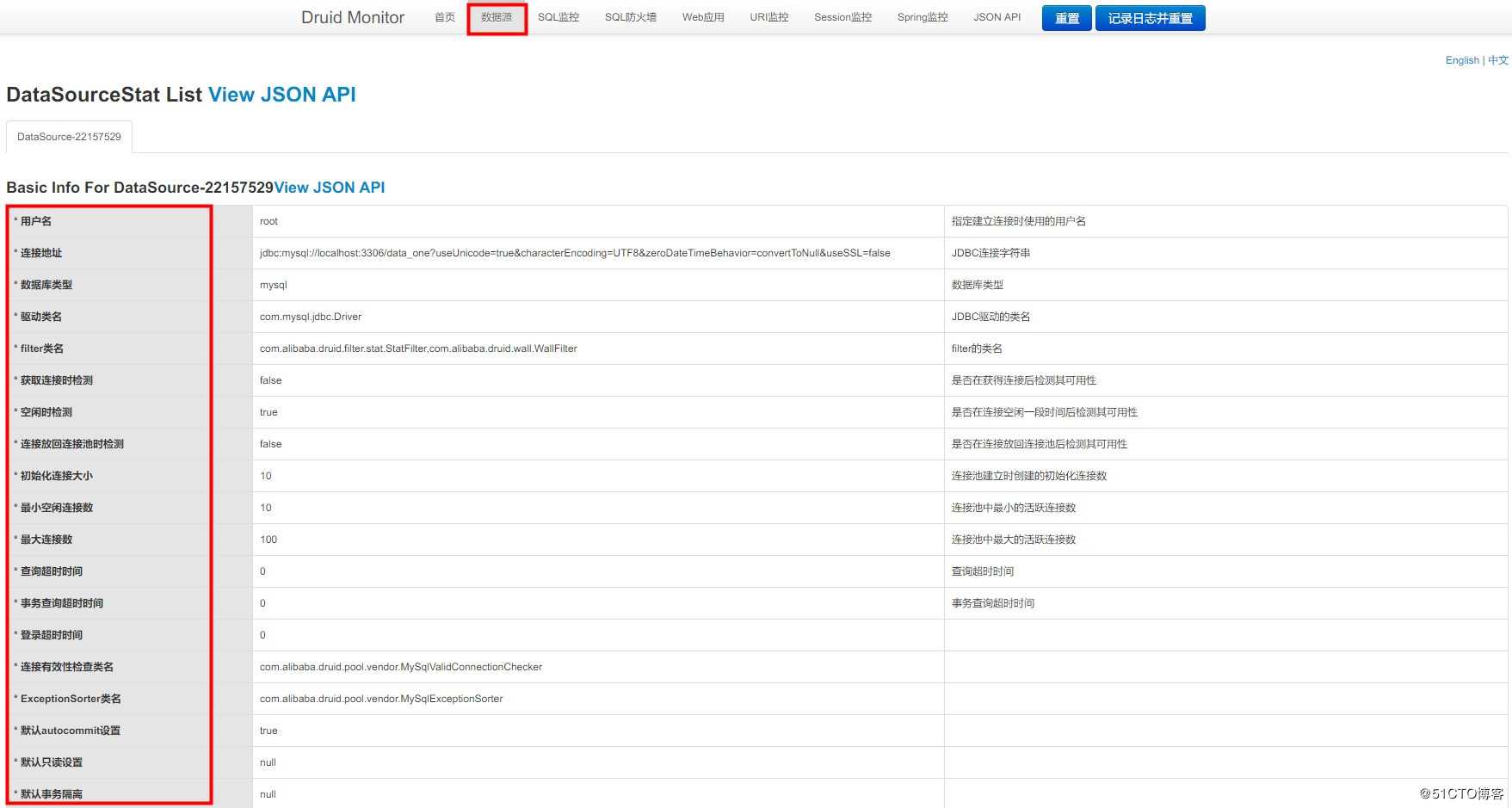Click the 登录超时时间 row label
Image resolution: width=1512 pixels, height=808 pixels.
[51, 635]
